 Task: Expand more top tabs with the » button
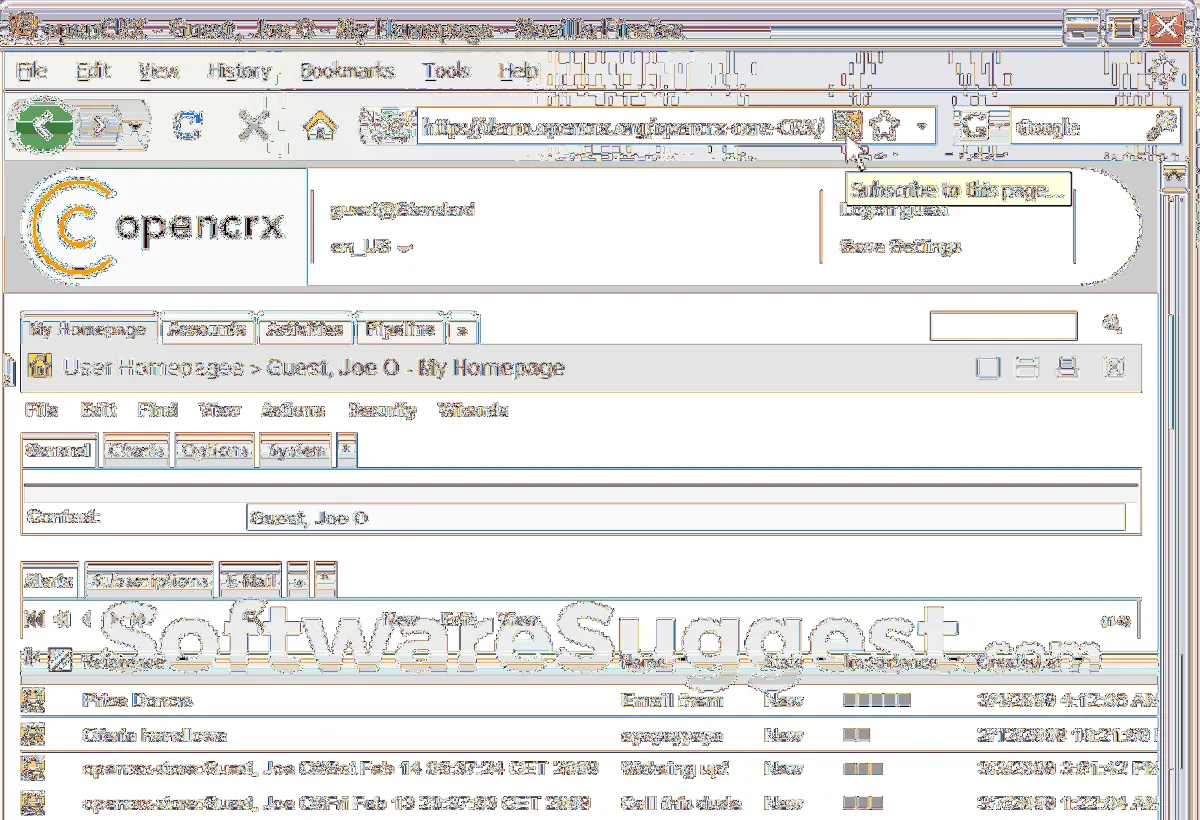click(463, 329)
